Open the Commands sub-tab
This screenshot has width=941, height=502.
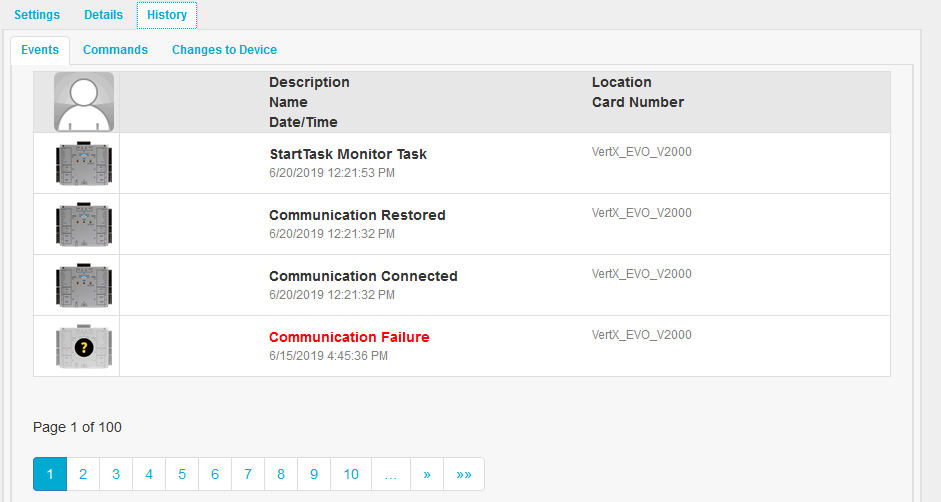[115, 50]
